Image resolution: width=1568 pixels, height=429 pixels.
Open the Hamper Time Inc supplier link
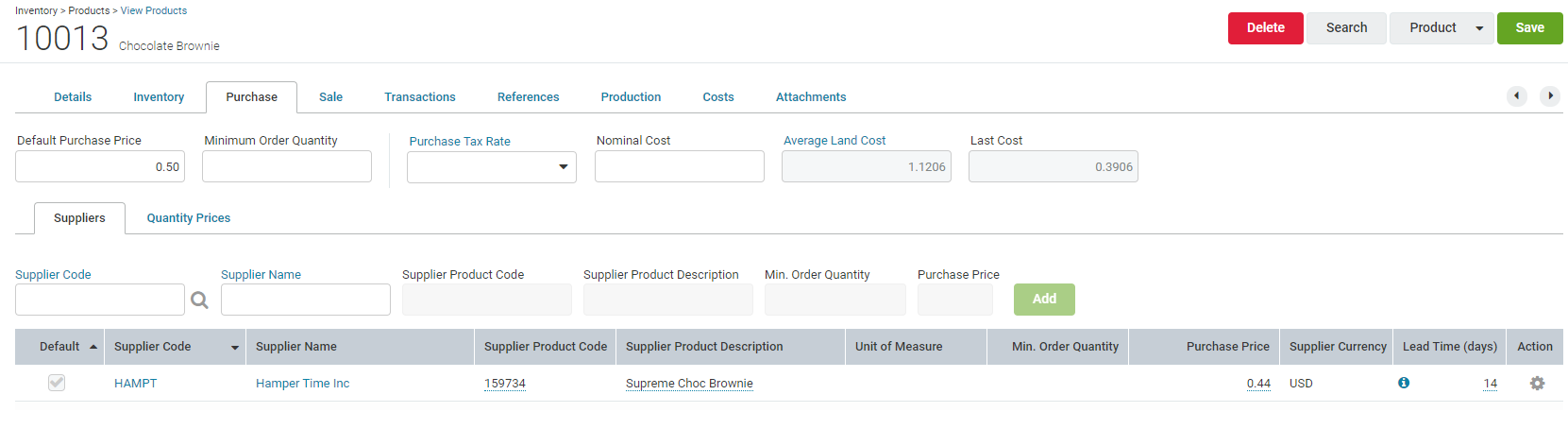302,383
